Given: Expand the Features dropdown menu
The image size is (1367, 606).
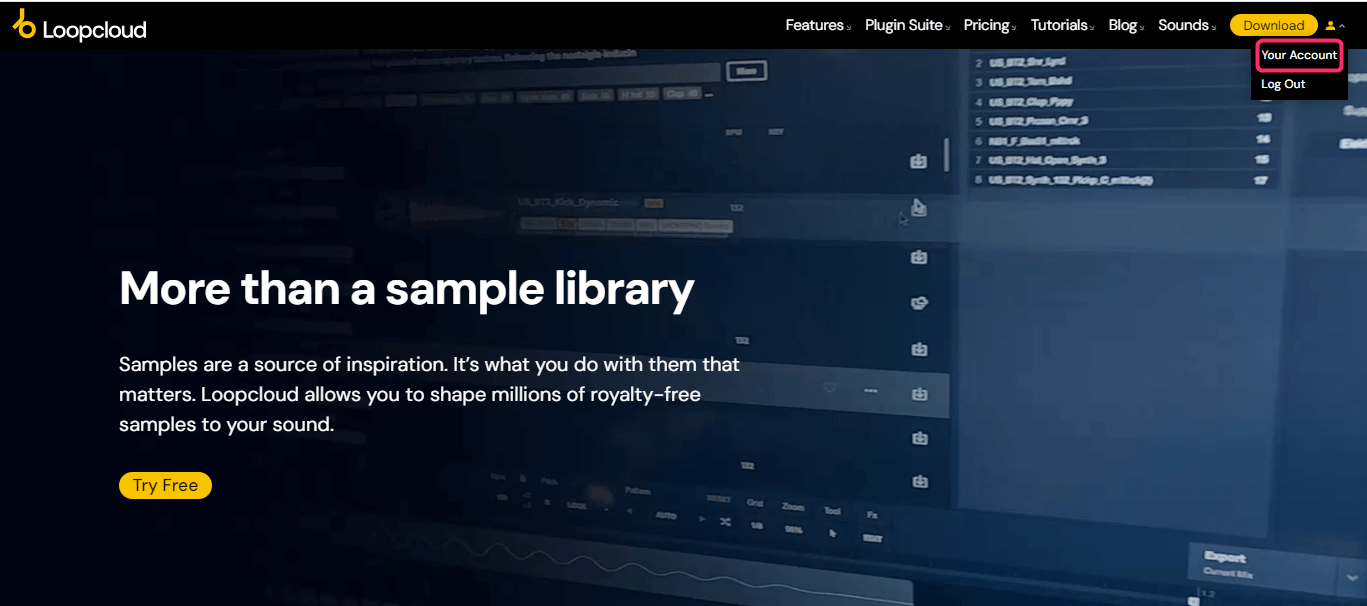Looking at the screenshot, I should coord(815,25).
